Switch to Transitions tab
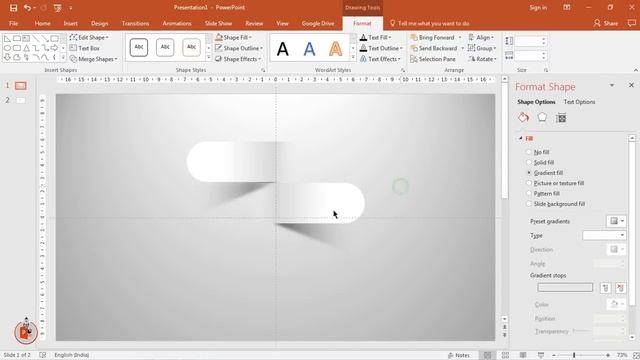This screenshot has height=360, width=640. coord(136,23)
